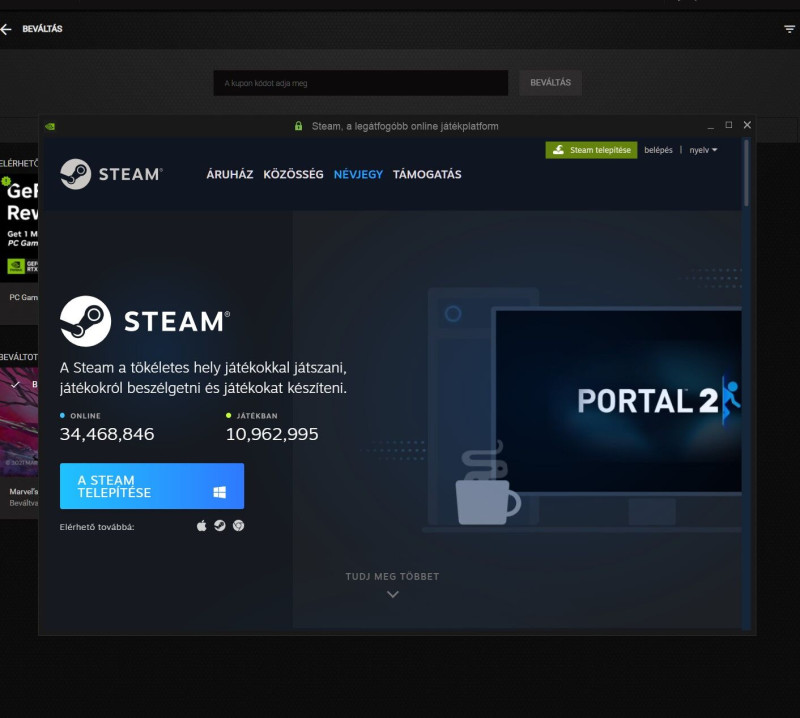Open the ÁRUHÁZ store menu
This screenshot has width=800, height=718.
point(230,175)
